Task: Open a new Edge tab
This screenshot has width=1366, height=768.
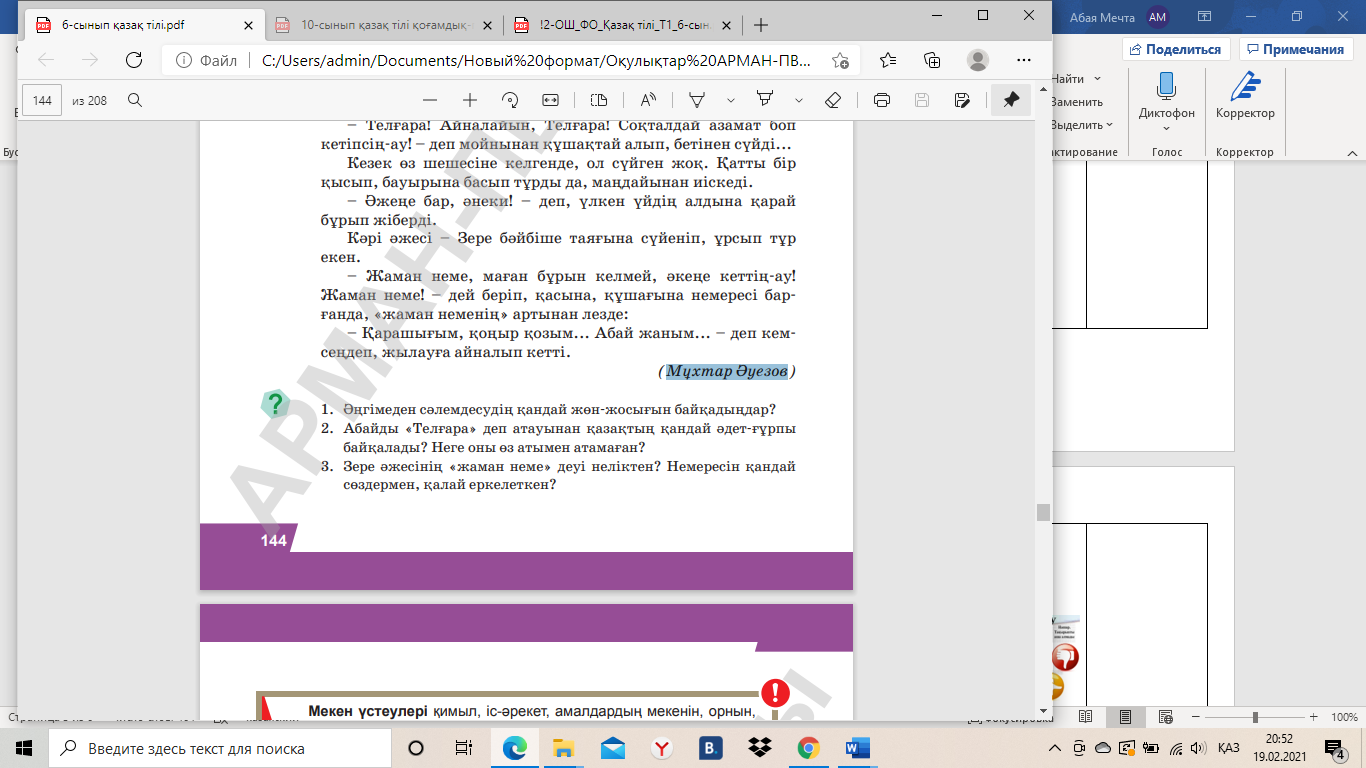Action: (761, 25)
